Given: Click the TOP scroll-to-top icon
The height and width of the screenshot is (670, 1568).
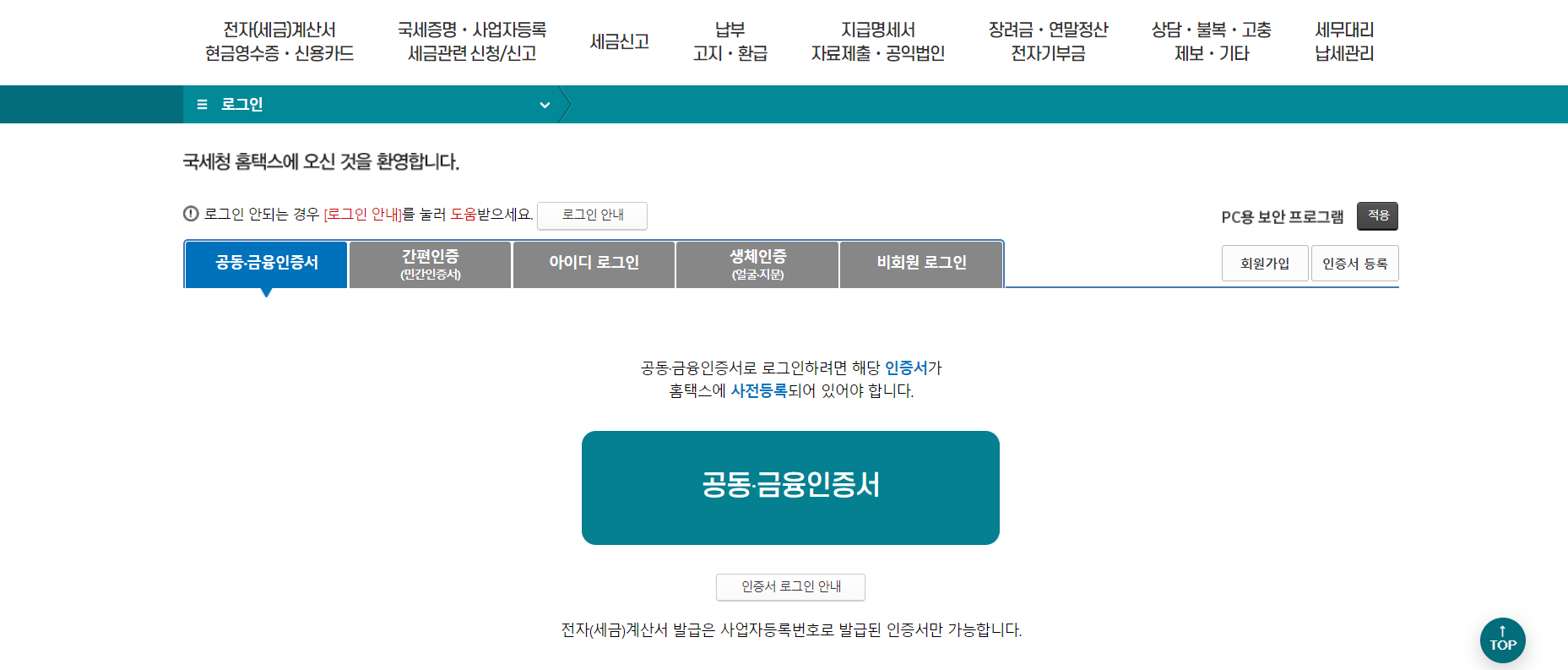Looking at the screenshot, I should coord(1502,640).
